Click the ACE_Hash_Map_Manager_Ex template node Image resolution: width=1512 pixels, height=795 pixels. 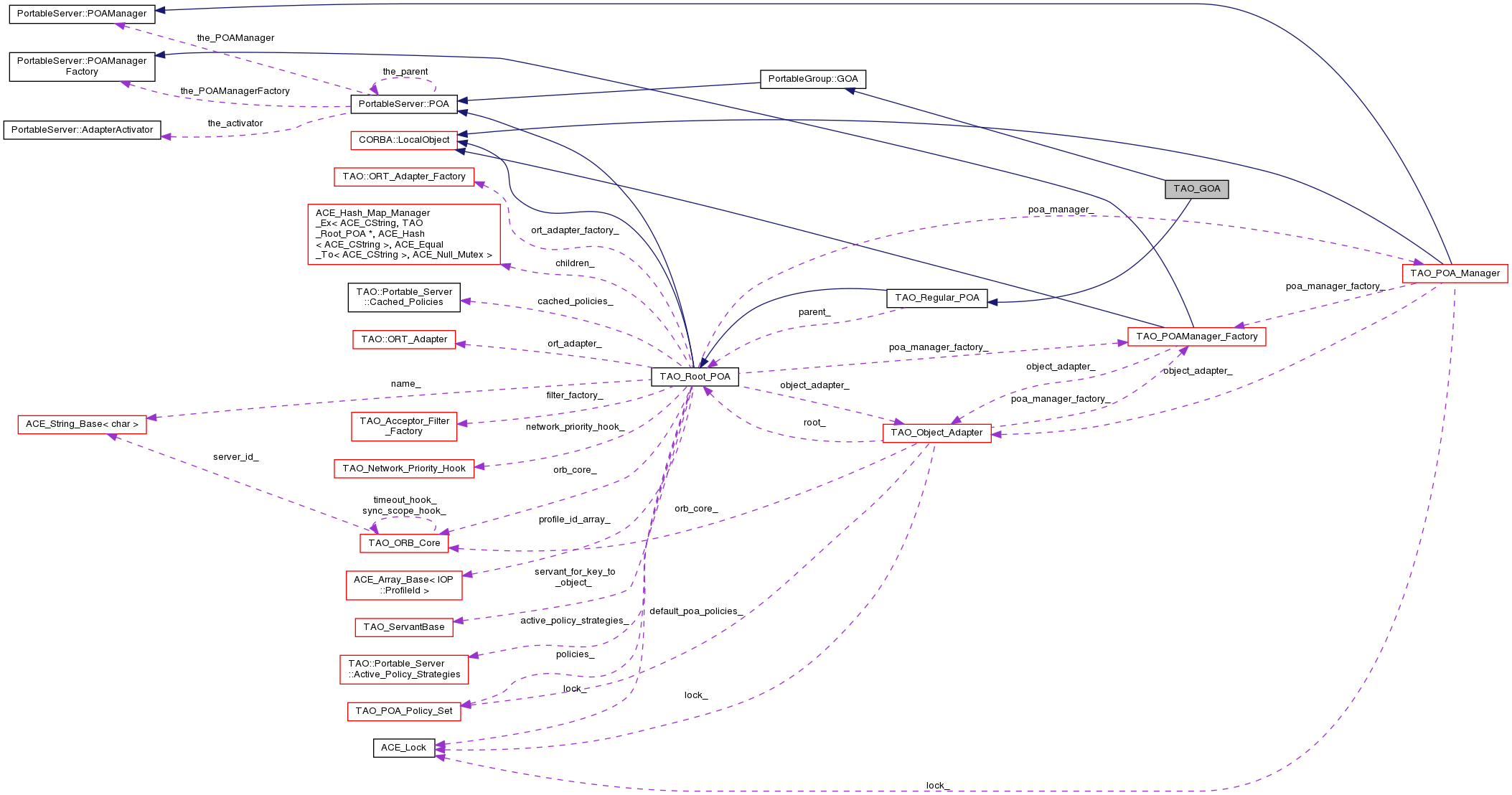[x=403, y=234]
